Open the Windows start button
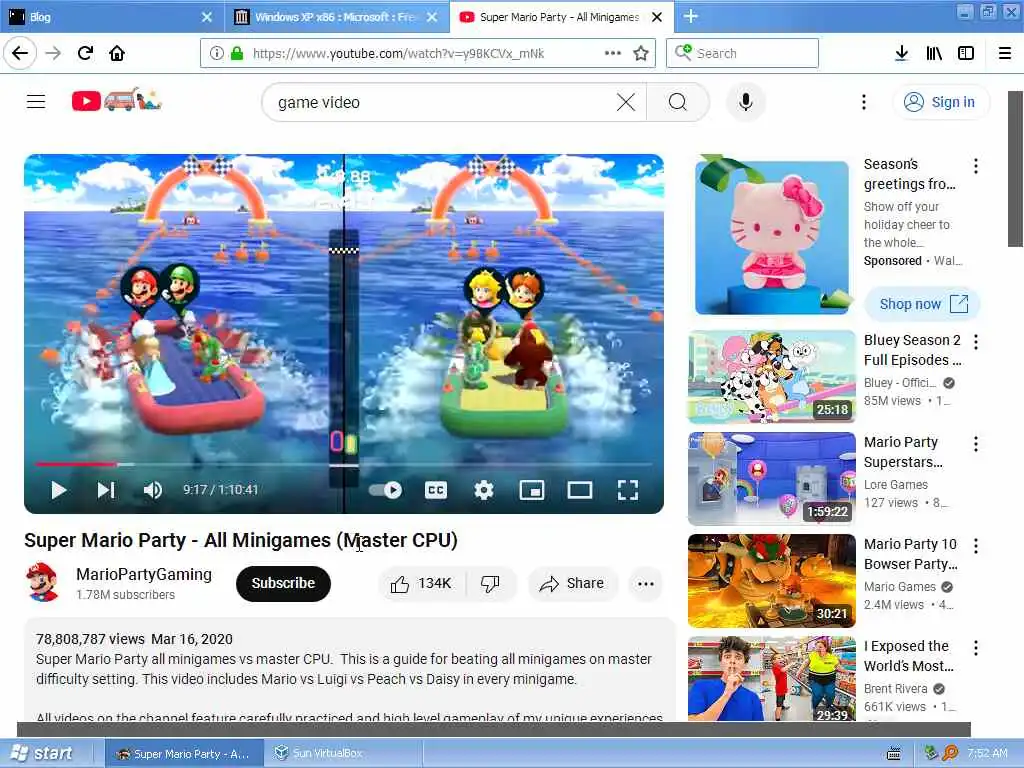The height and width of the screenshot is (768, 1024). pos(42,753)
